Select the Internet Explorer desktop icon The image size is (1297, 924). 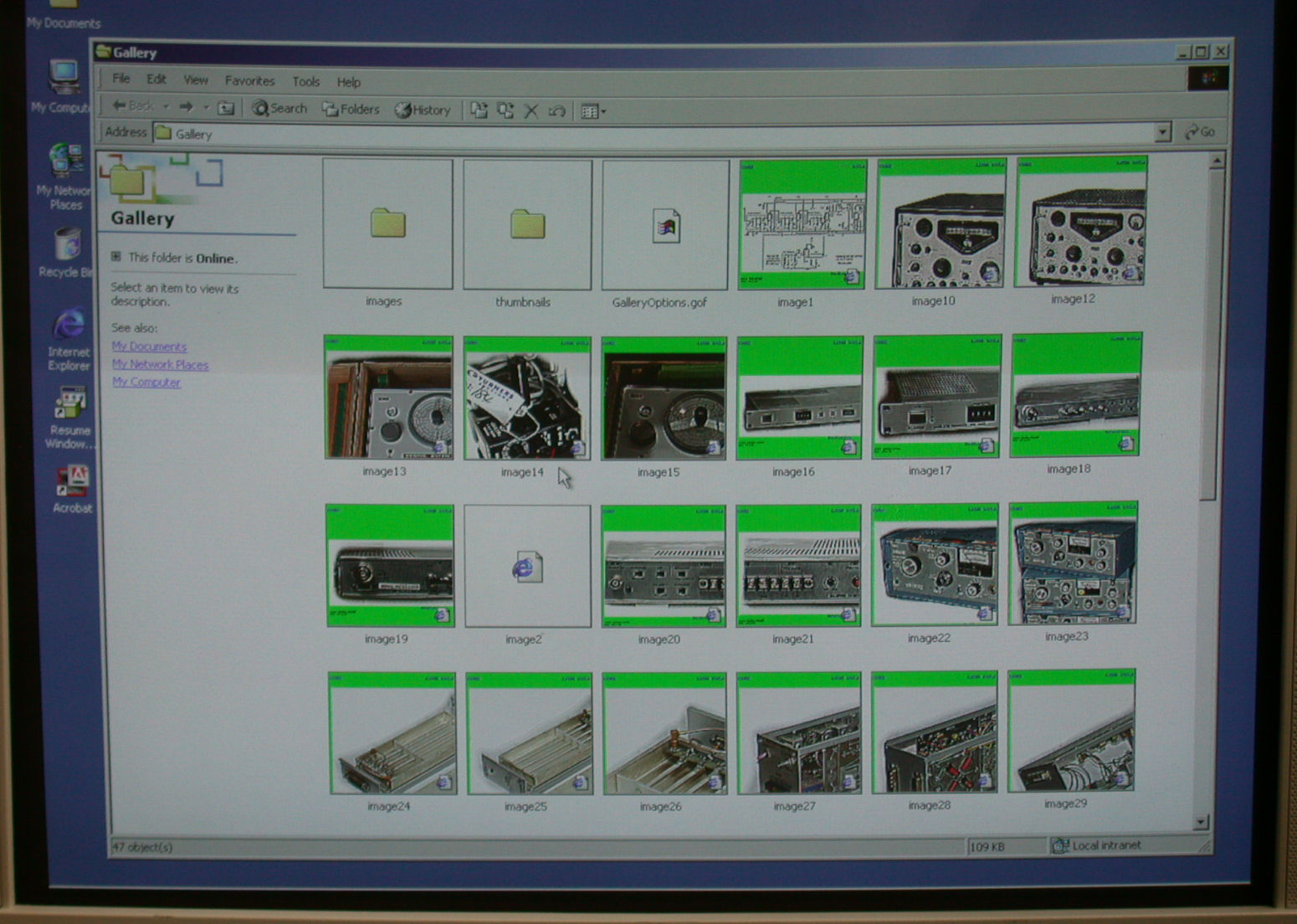(x=69, y=339)
